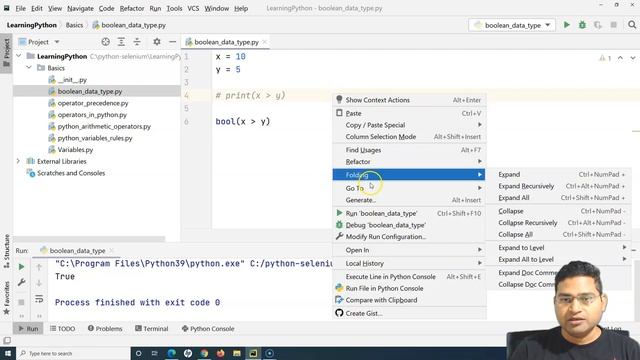This screenshot has height=360, width=640.
Task: Toggle Structure side tool window
Action: [7, 251]
